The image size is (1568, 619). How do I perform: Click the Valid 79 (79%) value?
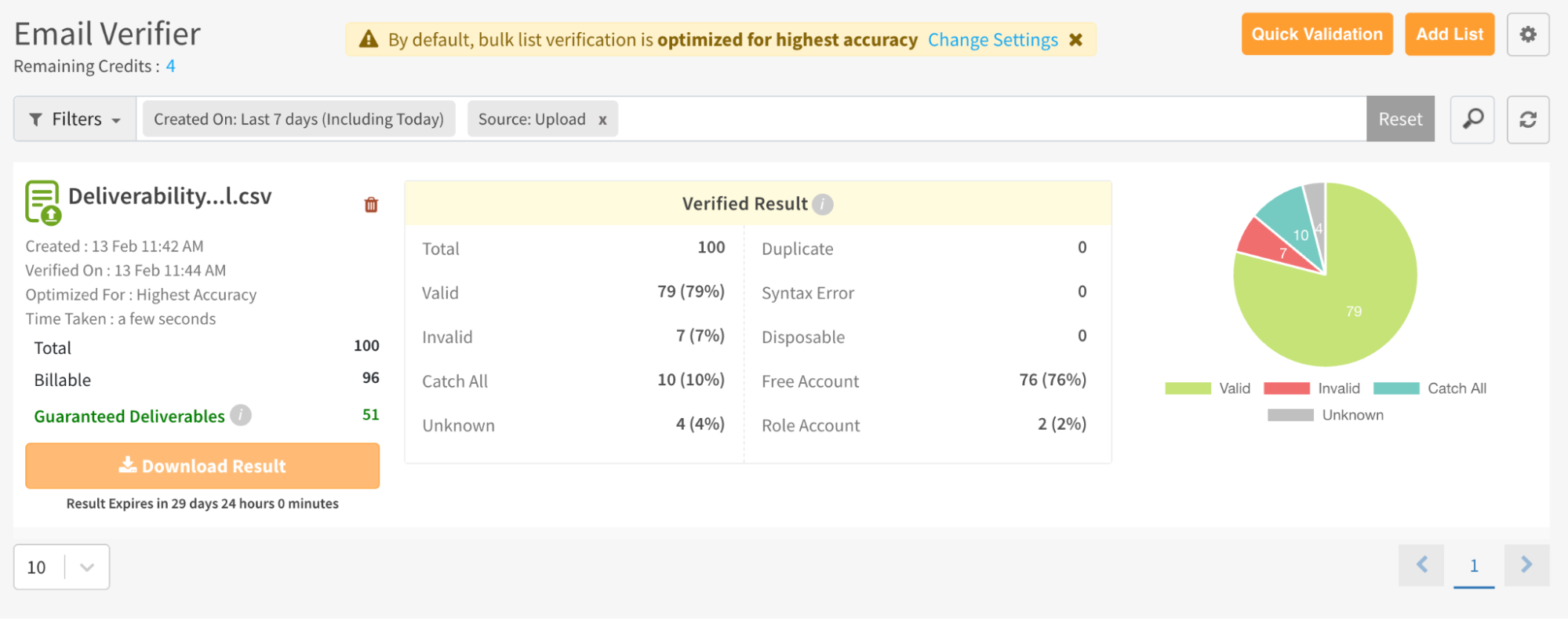(690, 292)
